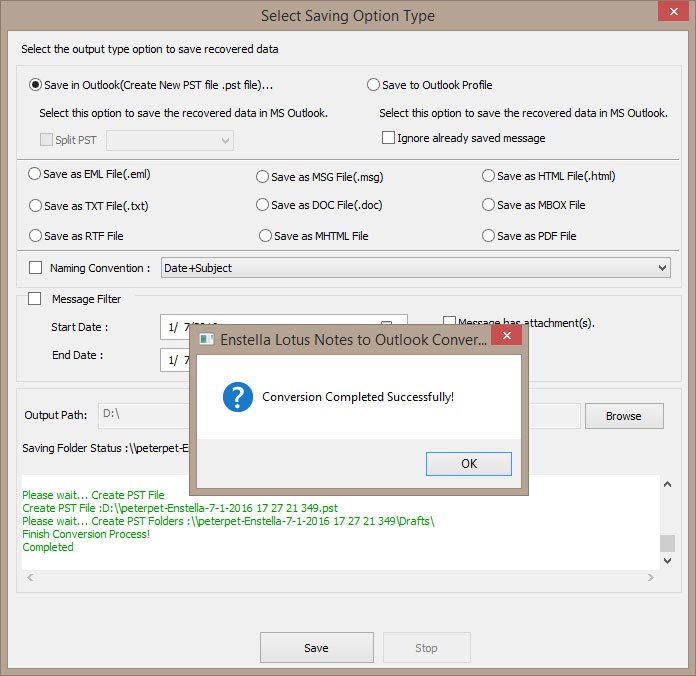Select Save in Outlook new PST option
Image resolution: width=696 pixels, height=676 pixels.
click(x=37, y=85)
